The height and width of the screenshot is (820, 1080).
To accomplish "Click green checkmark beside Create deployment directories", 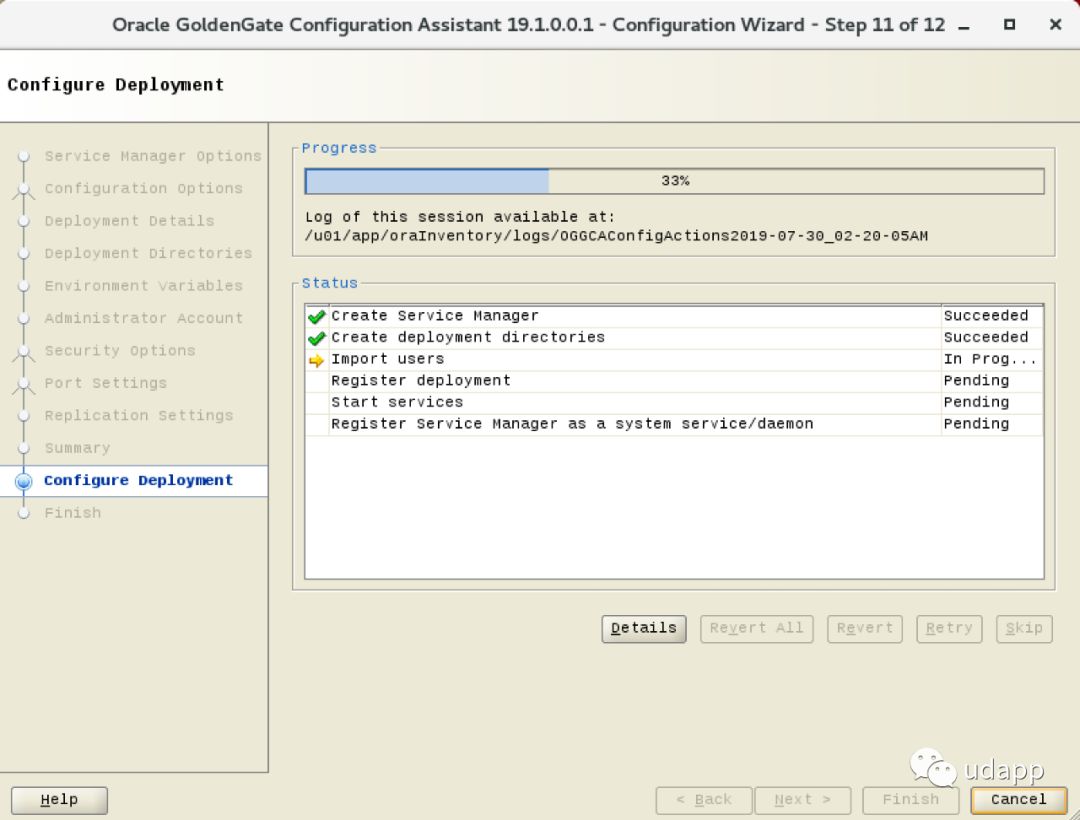I will 317,338.
